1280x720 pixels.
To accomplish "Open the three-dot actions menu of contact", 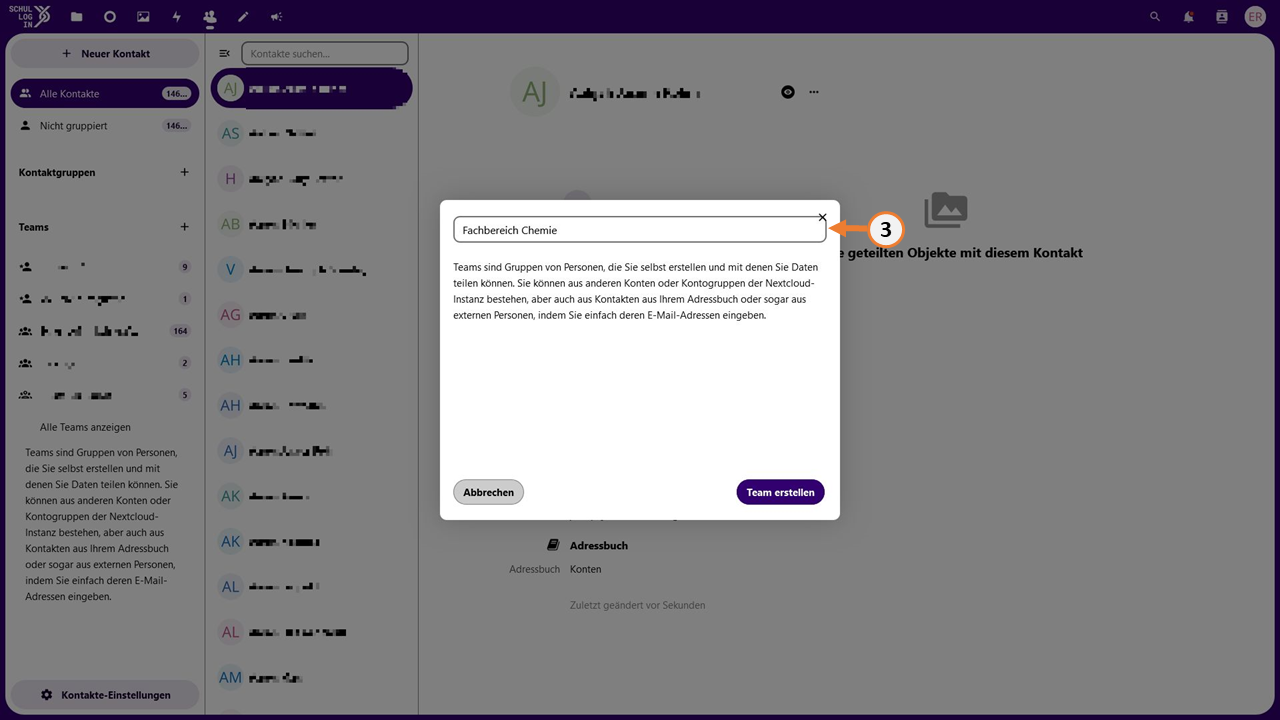I will (814, 92).
